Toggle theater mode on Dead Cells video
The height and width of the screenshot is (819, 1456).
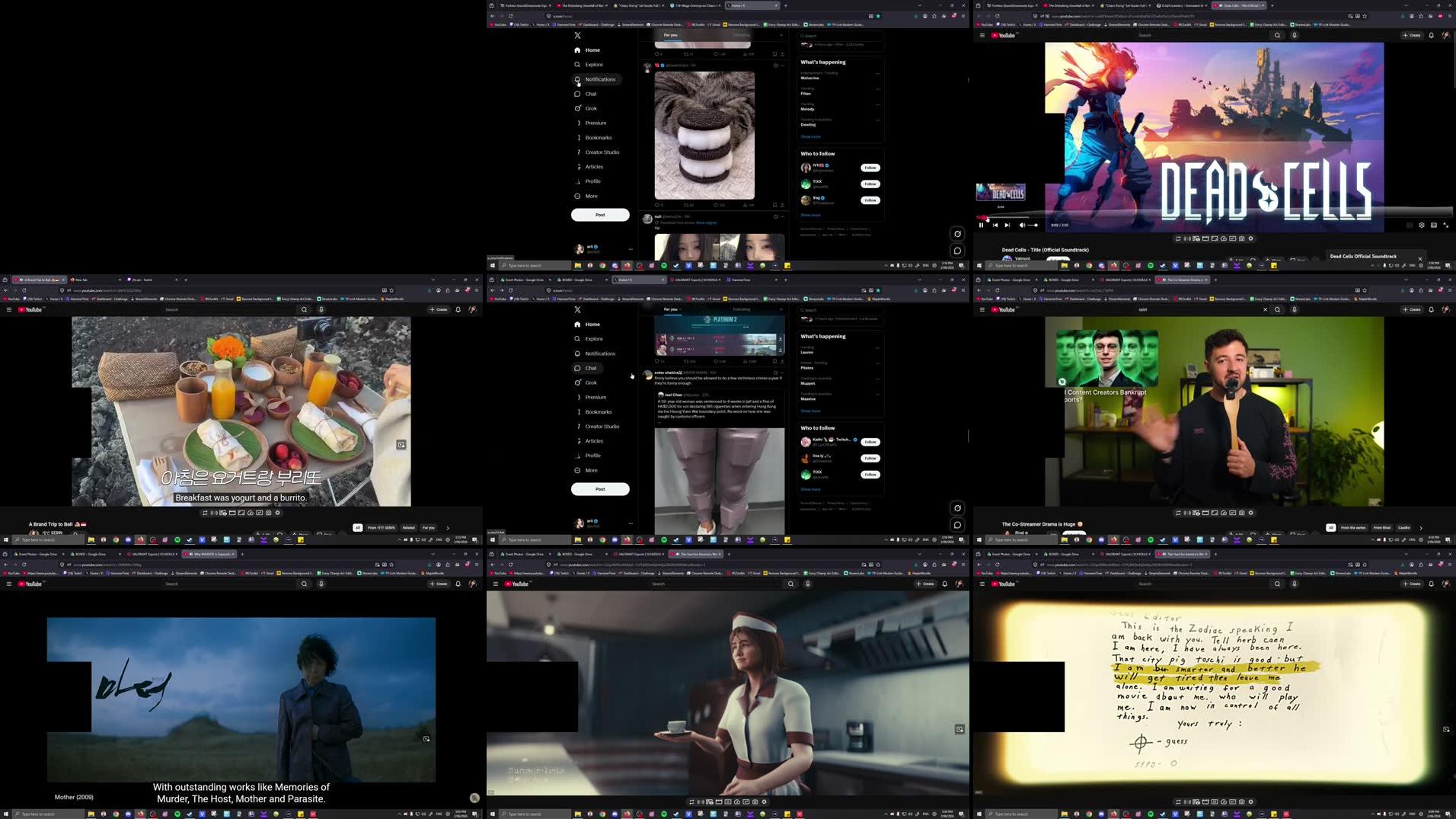click(x=1433, y=225)
